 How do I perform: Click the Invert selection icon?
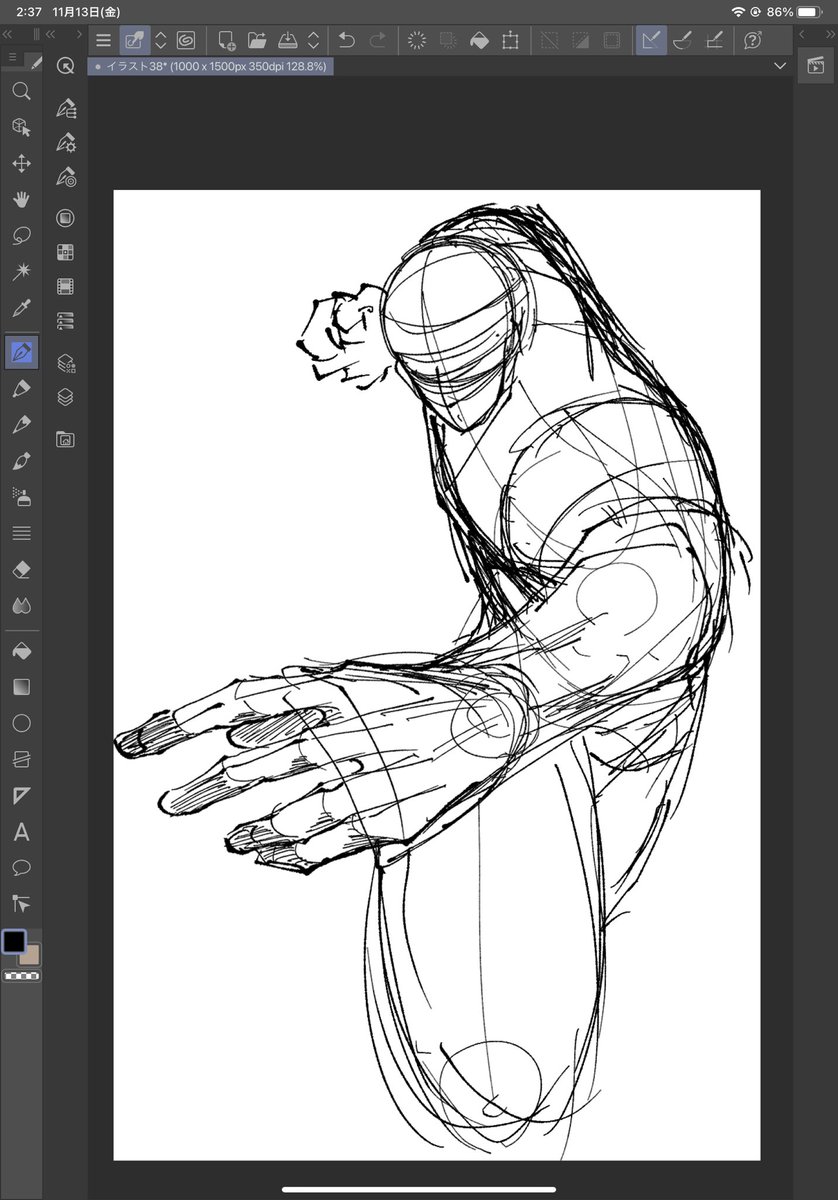click(x=580, y=40)
